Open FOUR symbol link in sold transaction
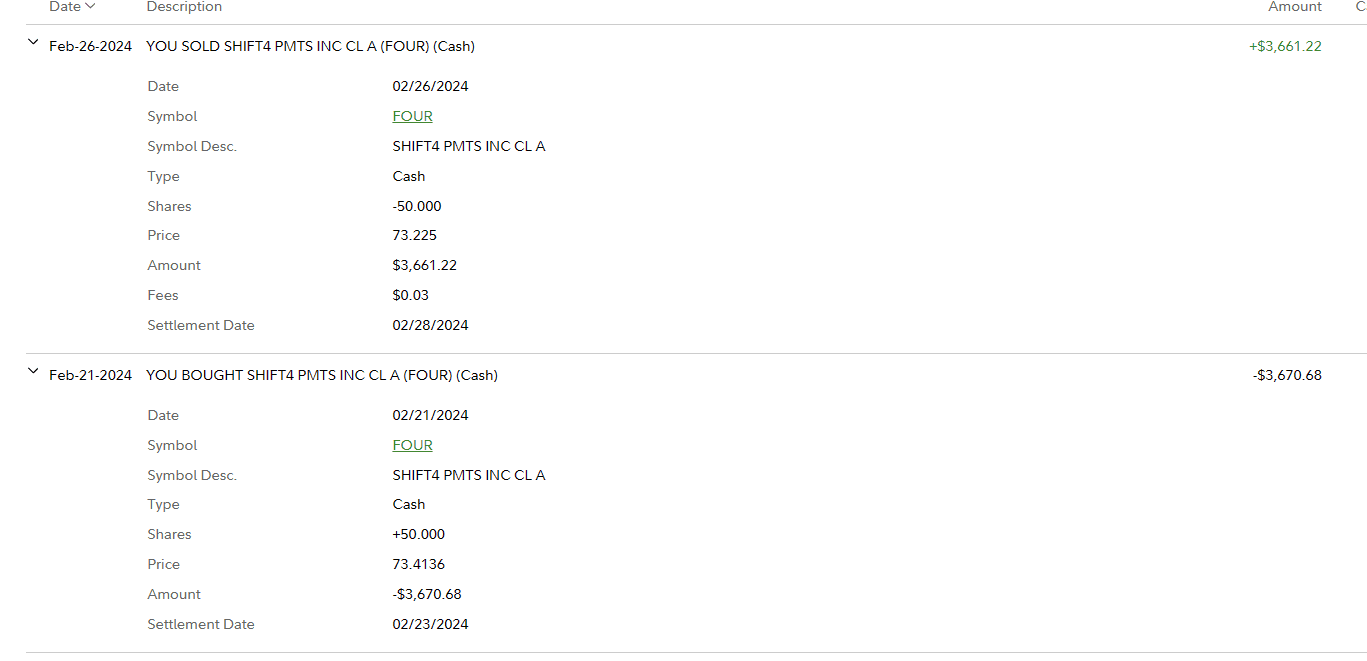Viewport: 1367px width, 661px height. tap(412, 116)
